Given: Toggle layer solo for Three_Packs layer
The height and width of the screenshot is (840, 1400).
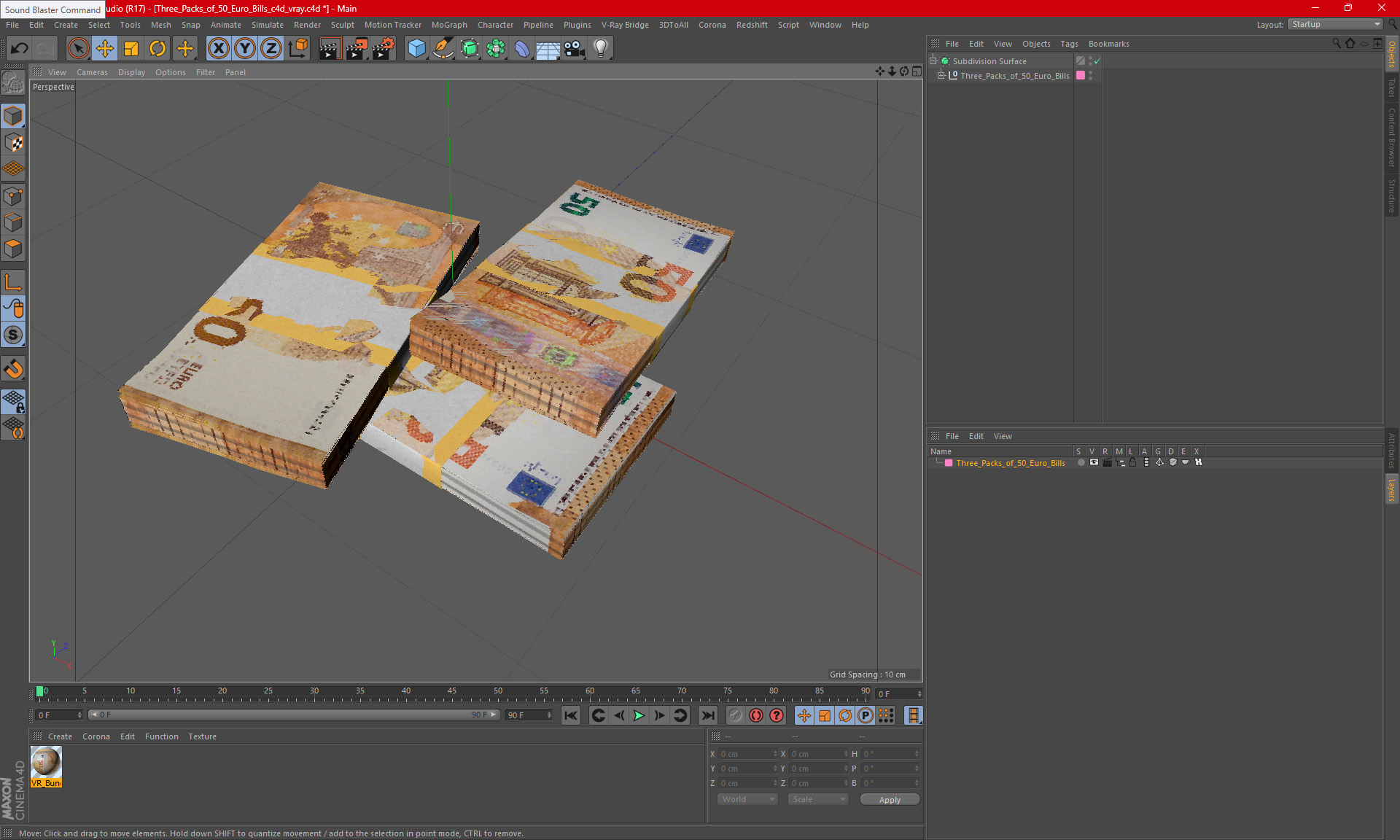Looking at the screenshot, I should [x=1081, y=462].
